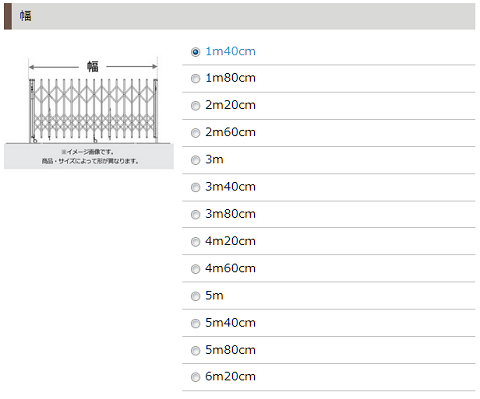Choose the 3m40cm radio button
Screen dimensions: 480x399
click(195, 187)
